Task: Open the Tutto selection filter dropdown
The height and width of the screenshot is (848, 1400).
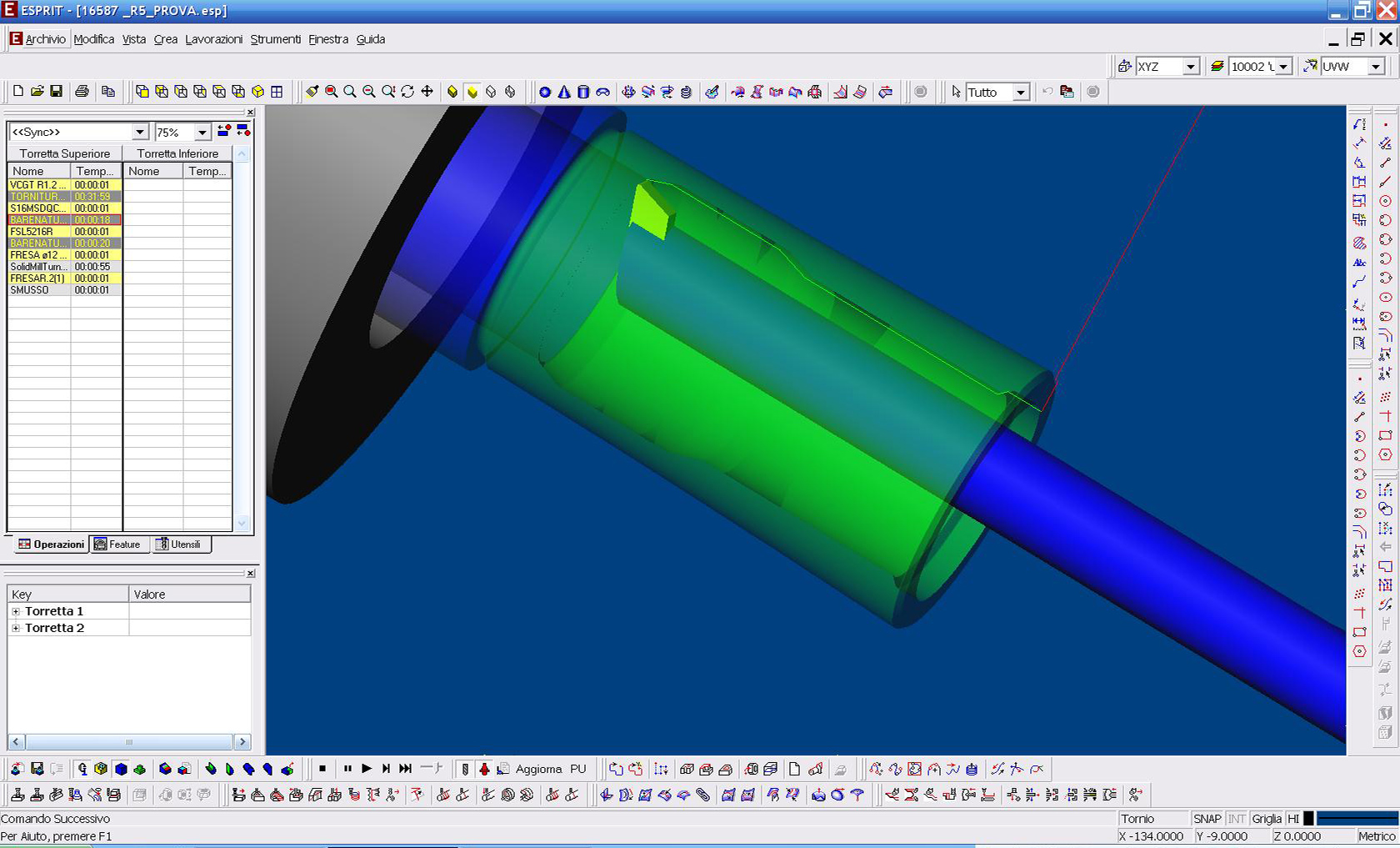Action: coord(1021,93)
